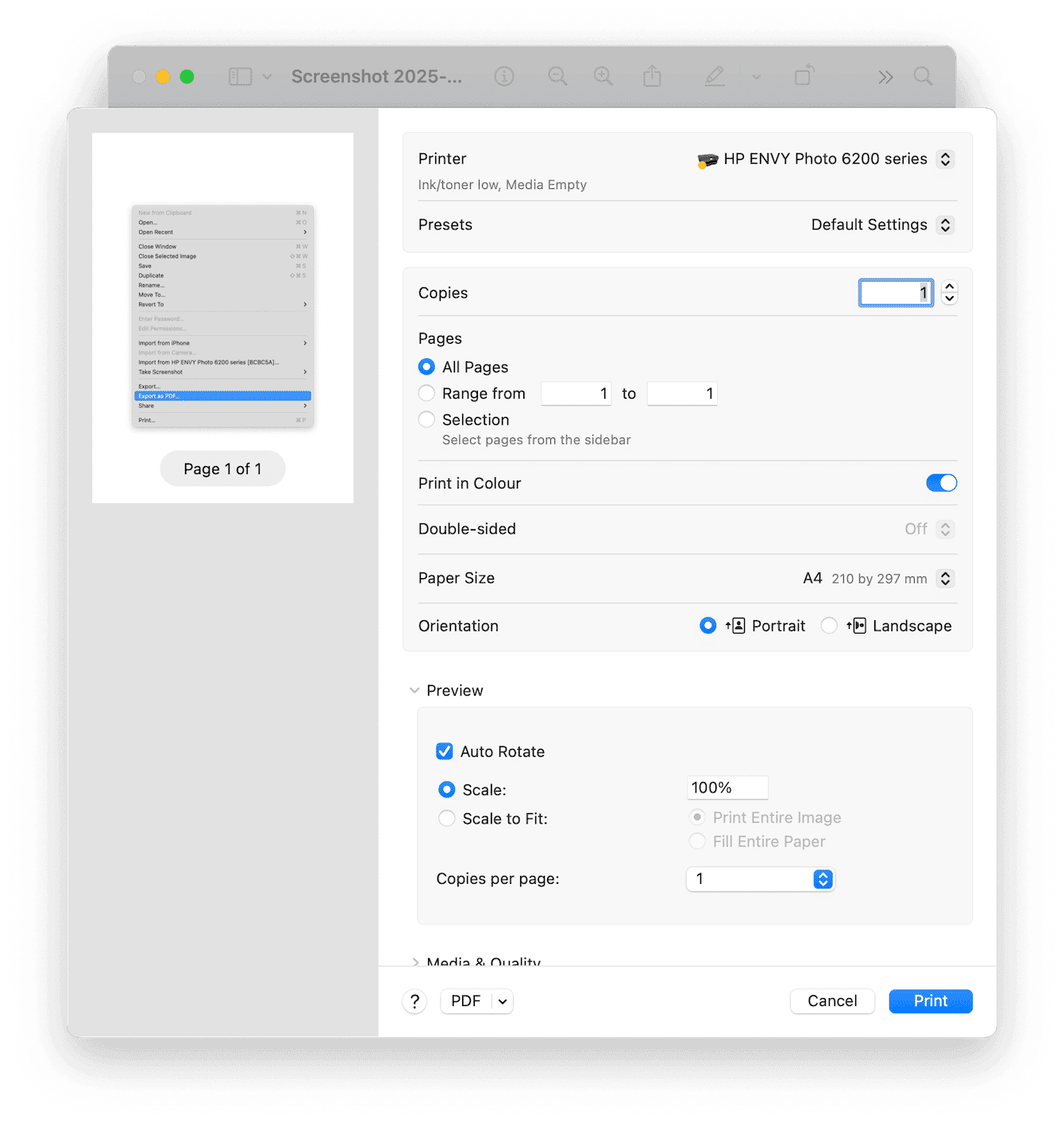Open the Share menu icon
The image size is (1064, 1126).
(x=652, y=76)
